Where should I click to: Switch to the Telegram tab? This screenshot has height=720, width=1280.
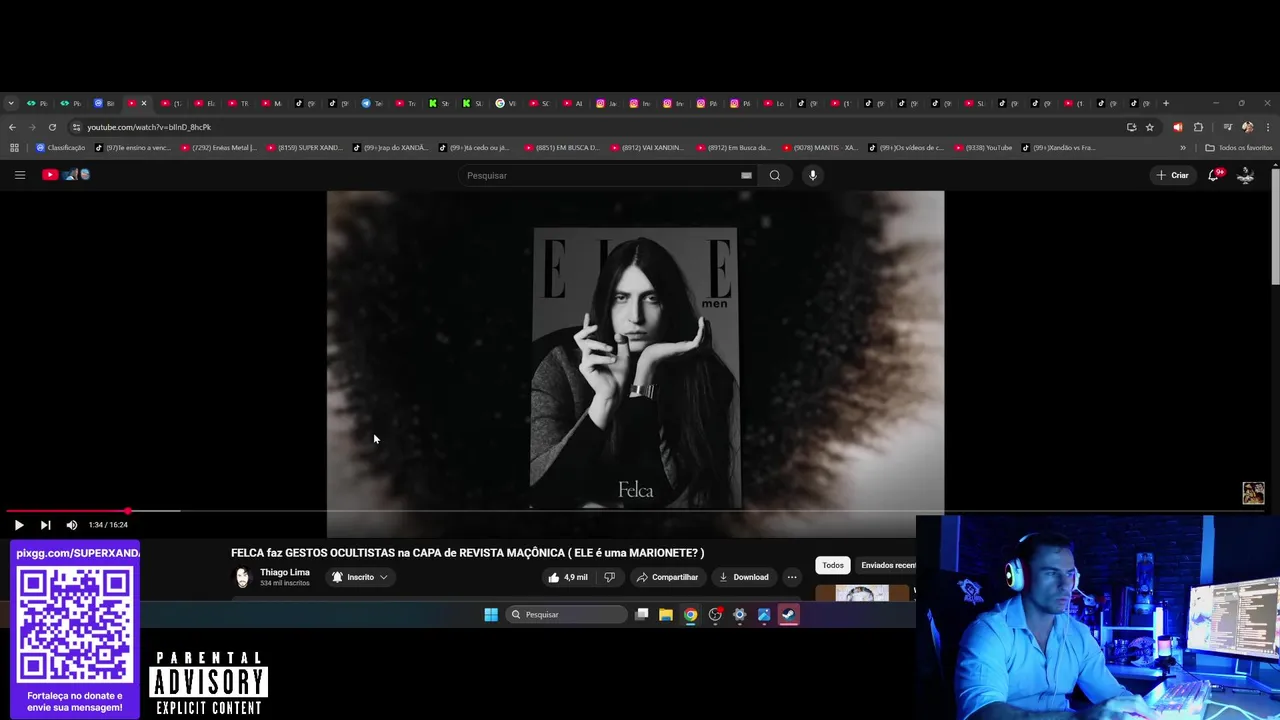pos(372,103)
